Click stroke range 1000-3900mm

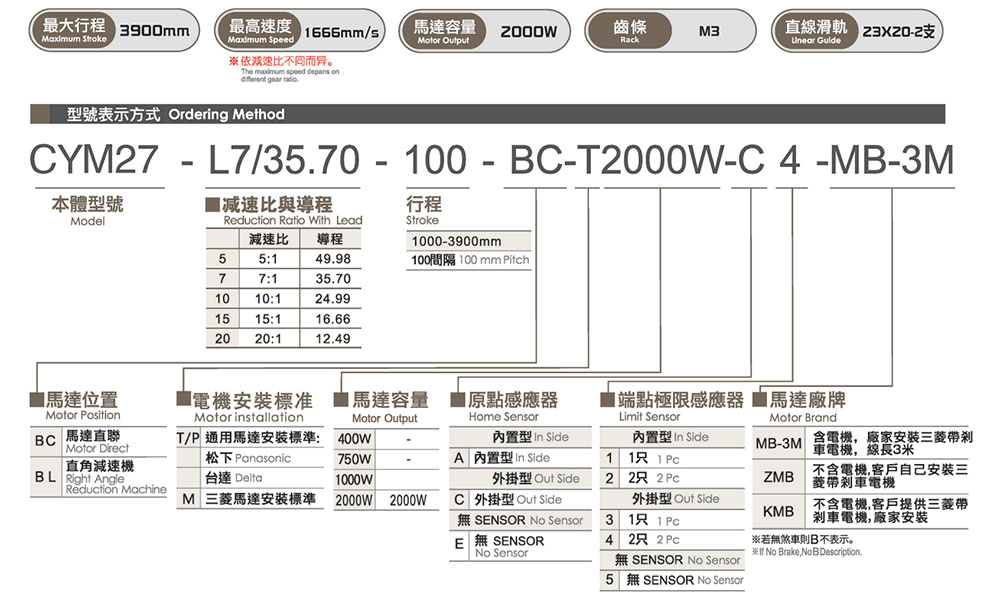click(x=469, y=241)
